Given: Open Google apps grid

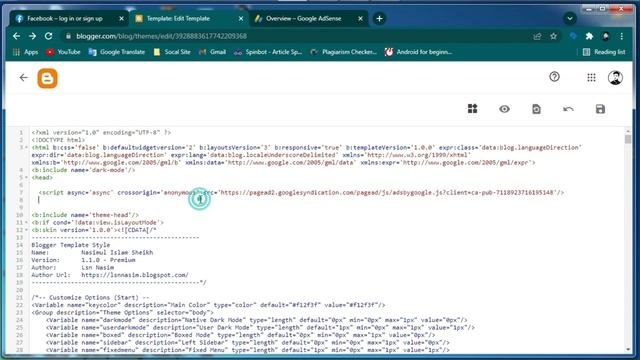Looking at the screenshot, I should click(591, 78).
